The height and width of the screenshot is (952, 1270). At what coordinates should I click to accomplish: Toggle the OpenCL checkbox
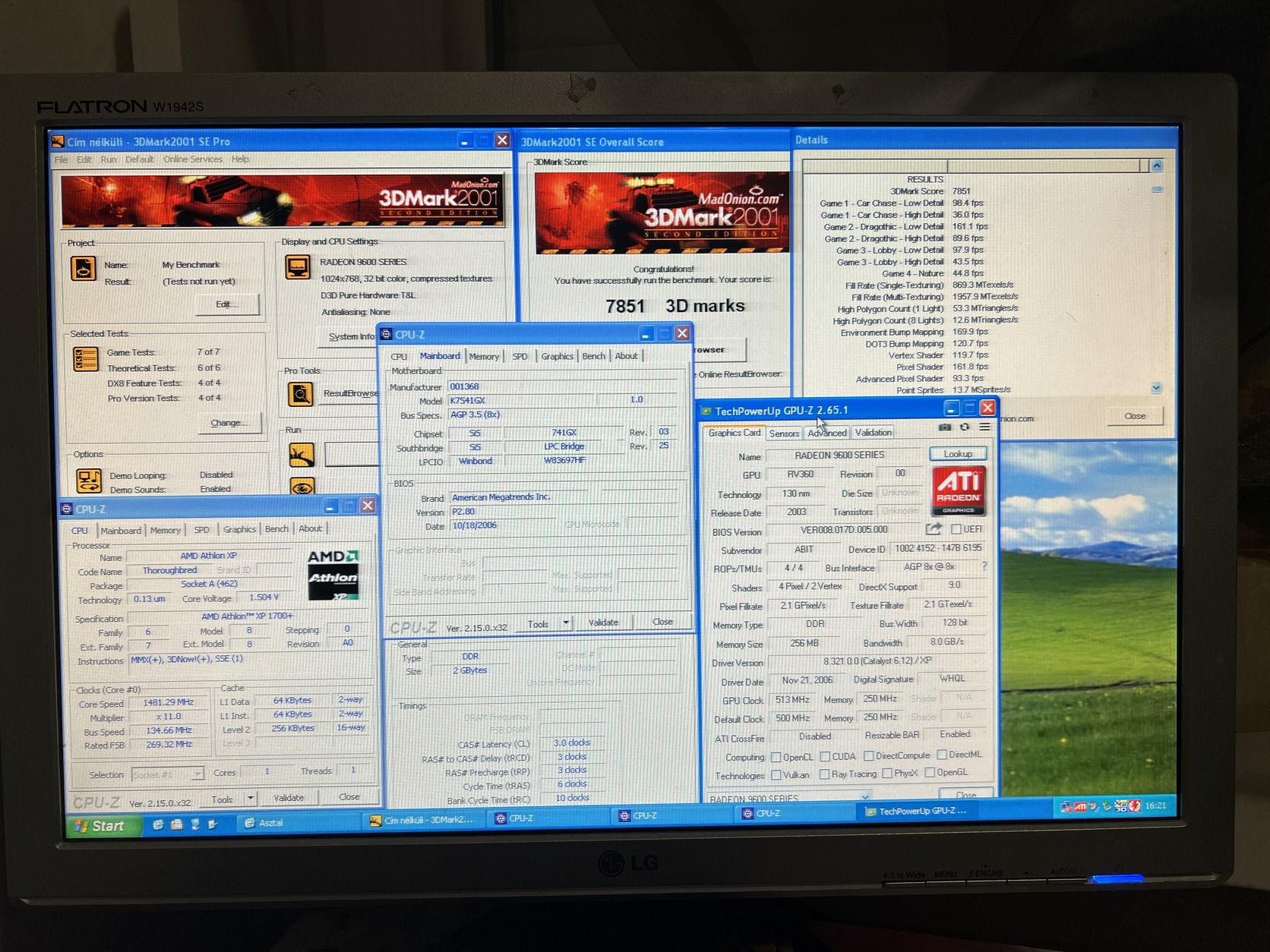pyautogui.click(x=776, y=757)
